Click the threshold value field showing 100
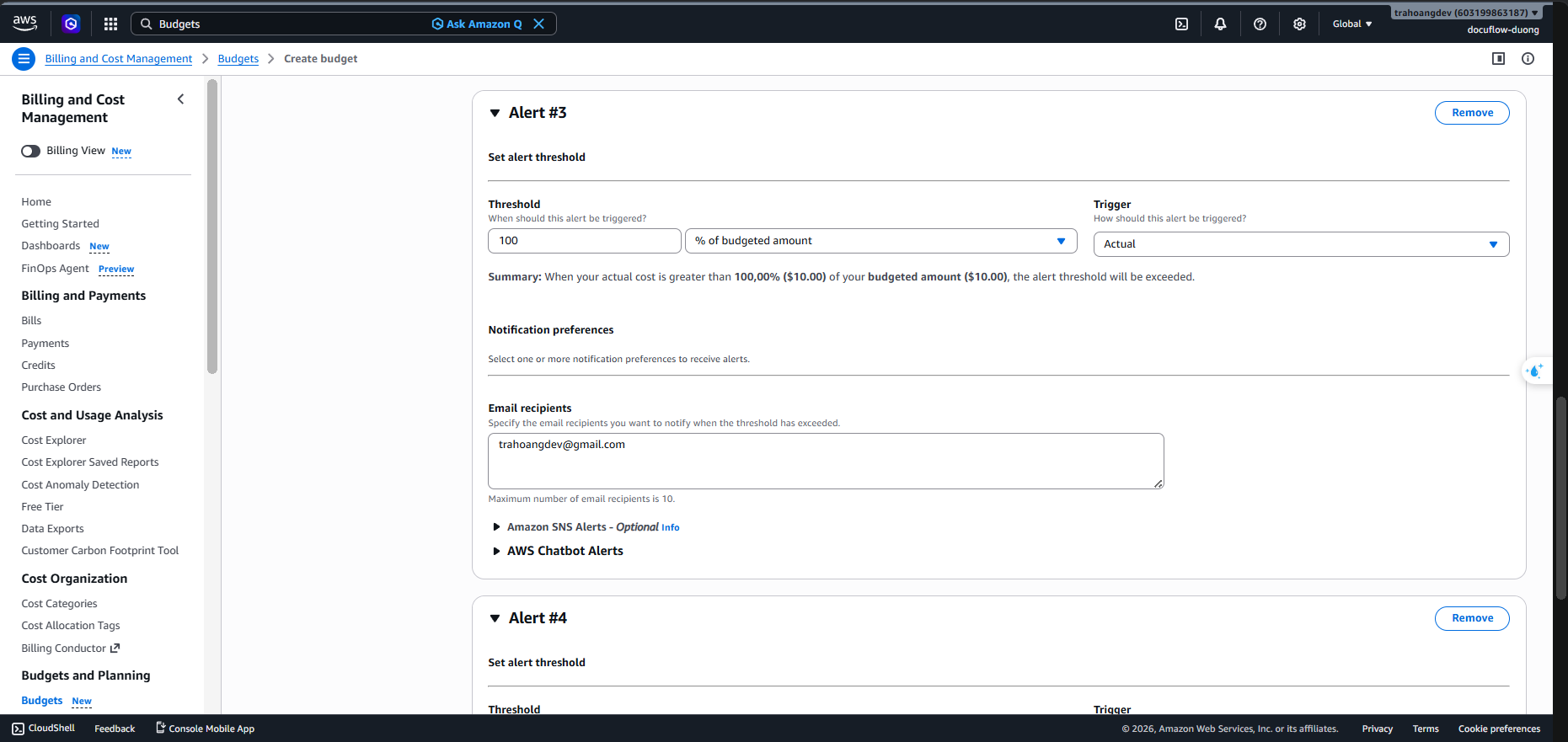The image size is (1568, 742). point(585,241)
